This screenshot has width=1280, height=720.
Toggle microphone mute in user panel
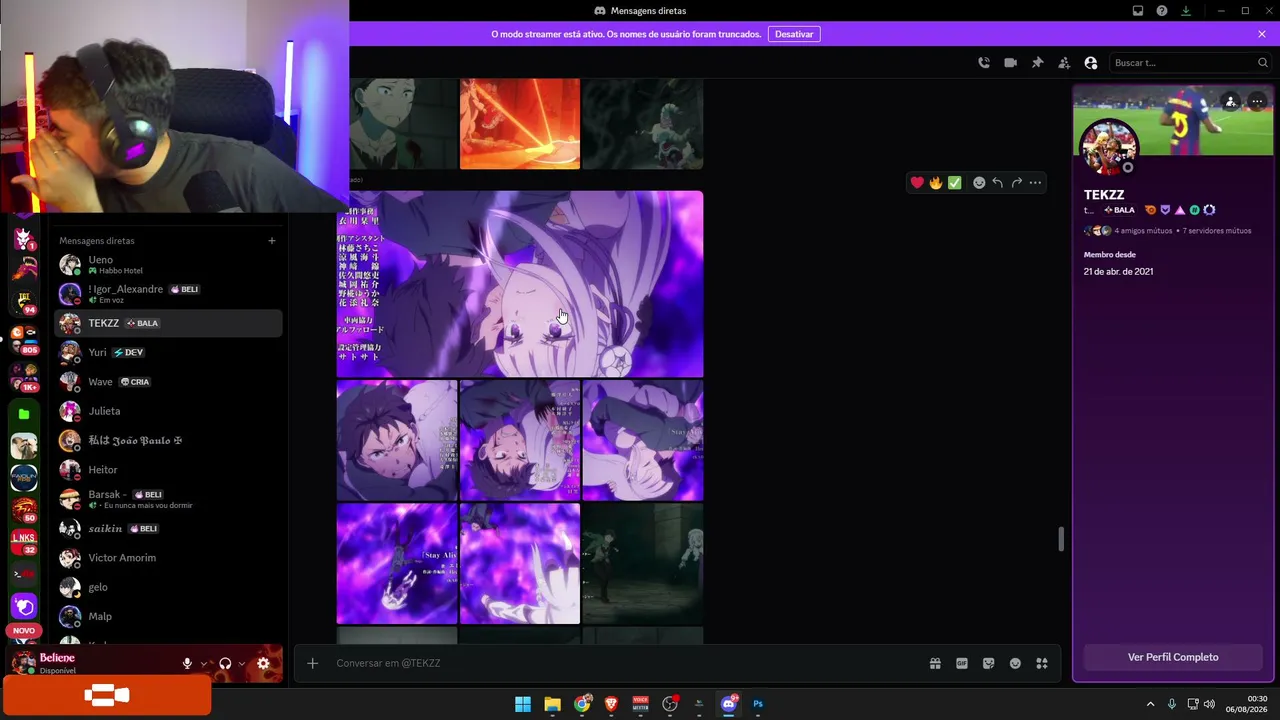(x=187, y=663)
